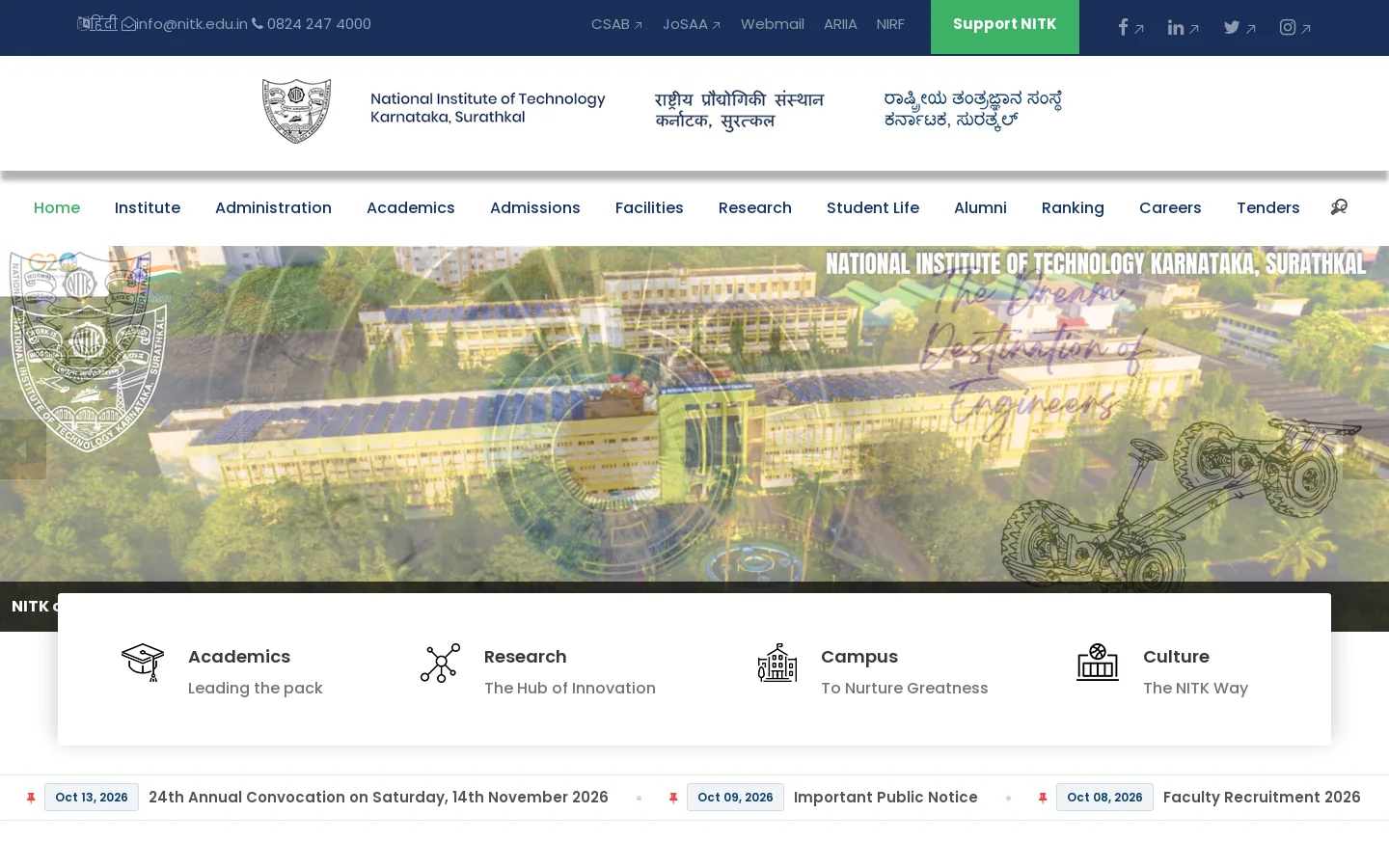
Task: Open the NIRF link
Action: pos(890,24)
